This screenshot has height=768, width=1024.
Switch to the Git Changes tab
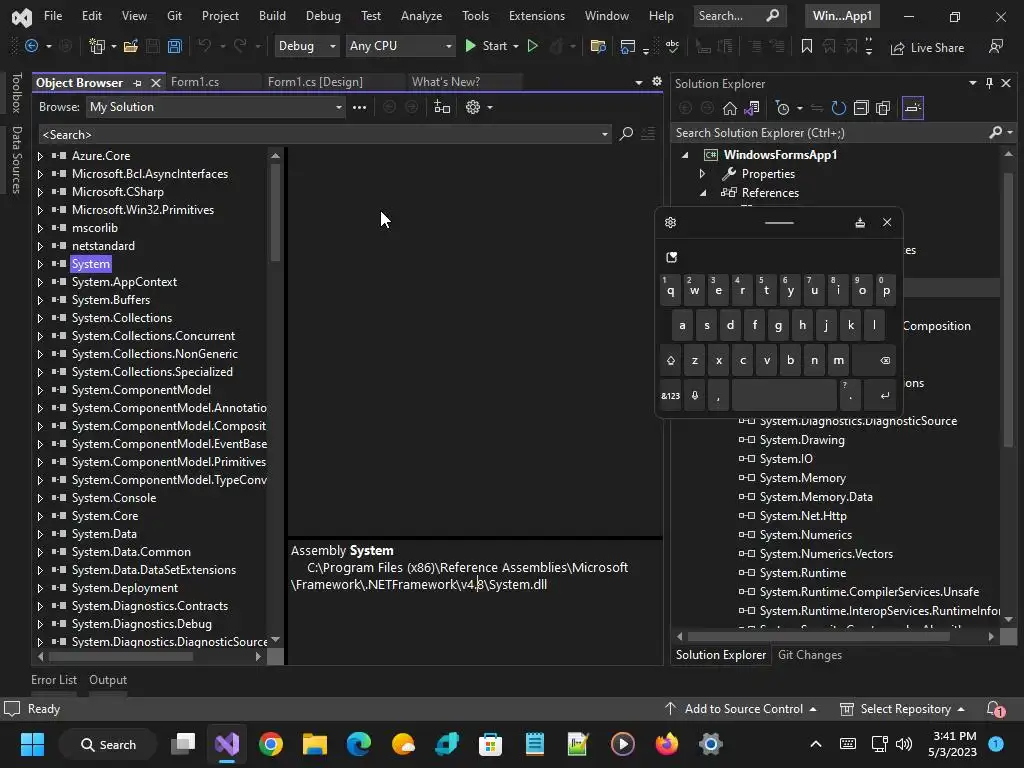coord(809,654)
